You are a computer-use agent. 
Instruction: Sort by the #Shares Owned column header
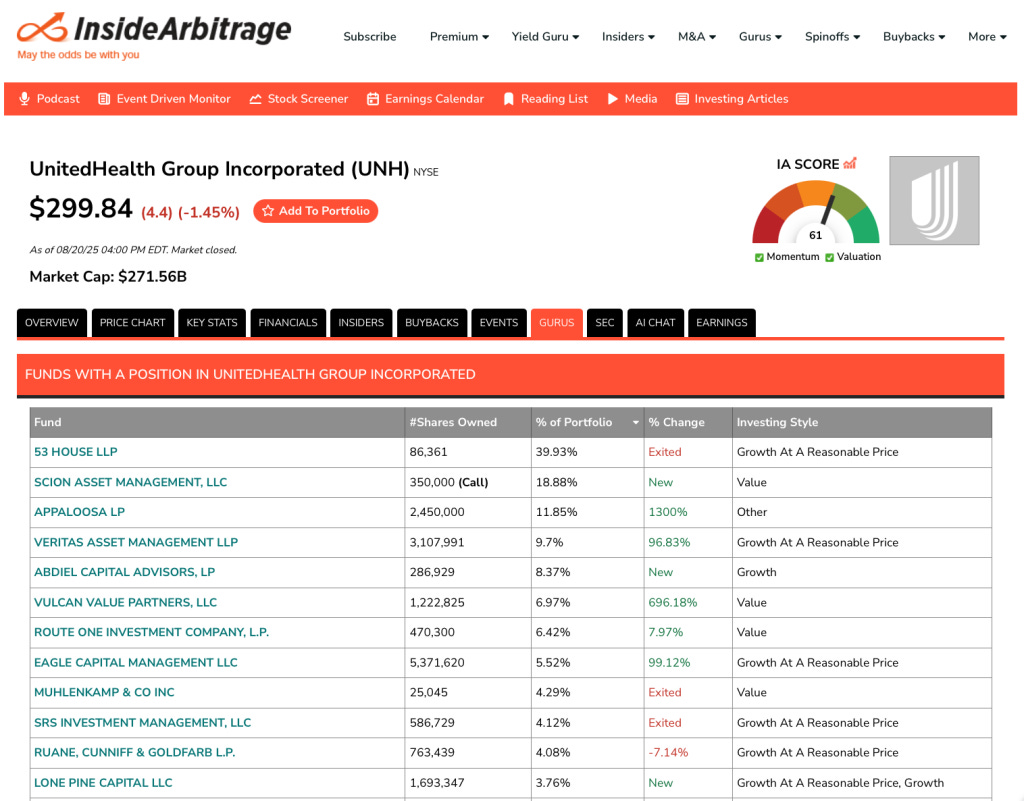468,422
